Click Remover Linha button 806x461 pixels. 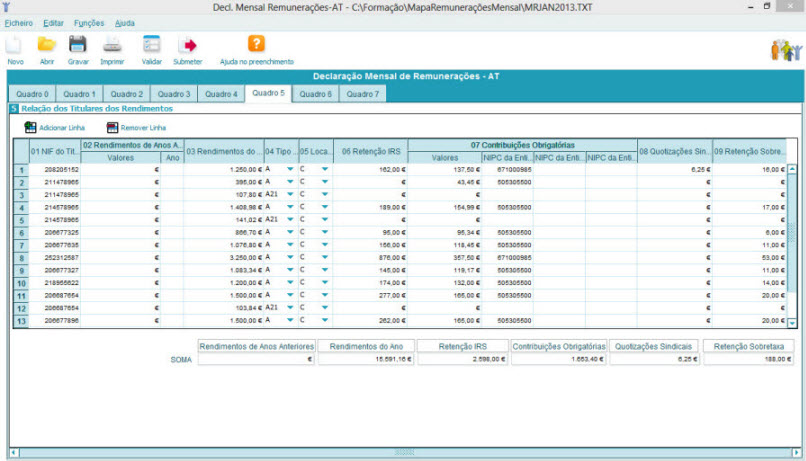(113, 128)
